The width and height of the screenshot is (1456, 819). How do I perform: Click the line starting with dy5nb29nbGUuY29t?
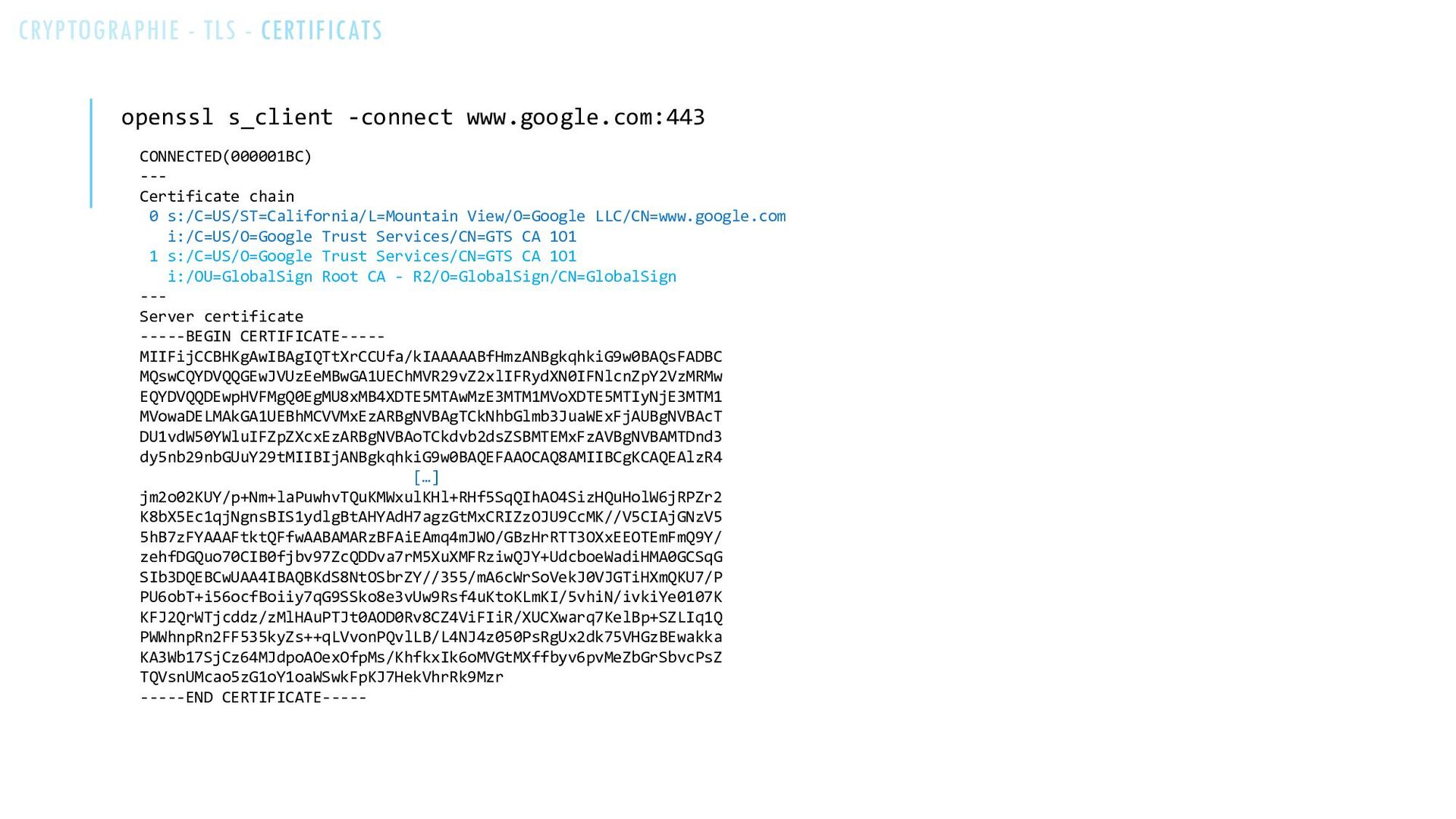pyautogui.click(x=431, y=457)
